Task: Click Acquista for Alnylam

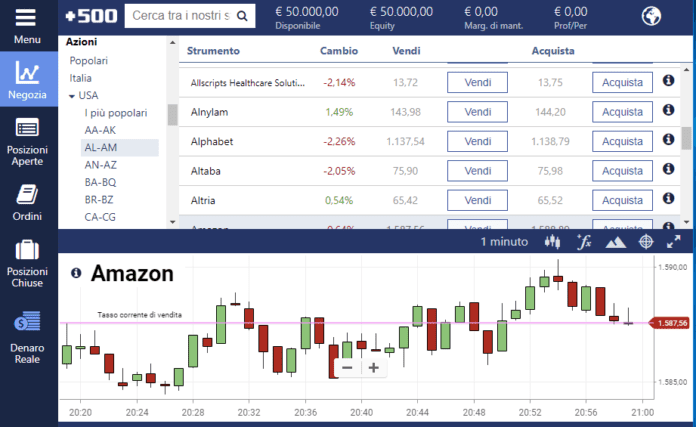Action: click(622, 112)
